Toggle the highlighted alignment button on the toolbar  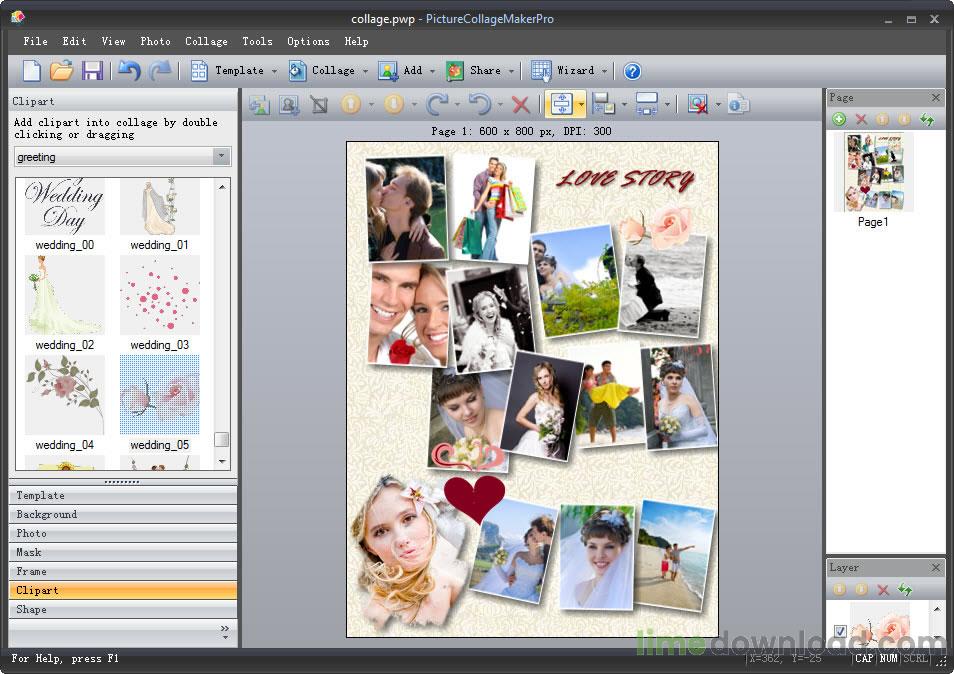tap(562, 104)
